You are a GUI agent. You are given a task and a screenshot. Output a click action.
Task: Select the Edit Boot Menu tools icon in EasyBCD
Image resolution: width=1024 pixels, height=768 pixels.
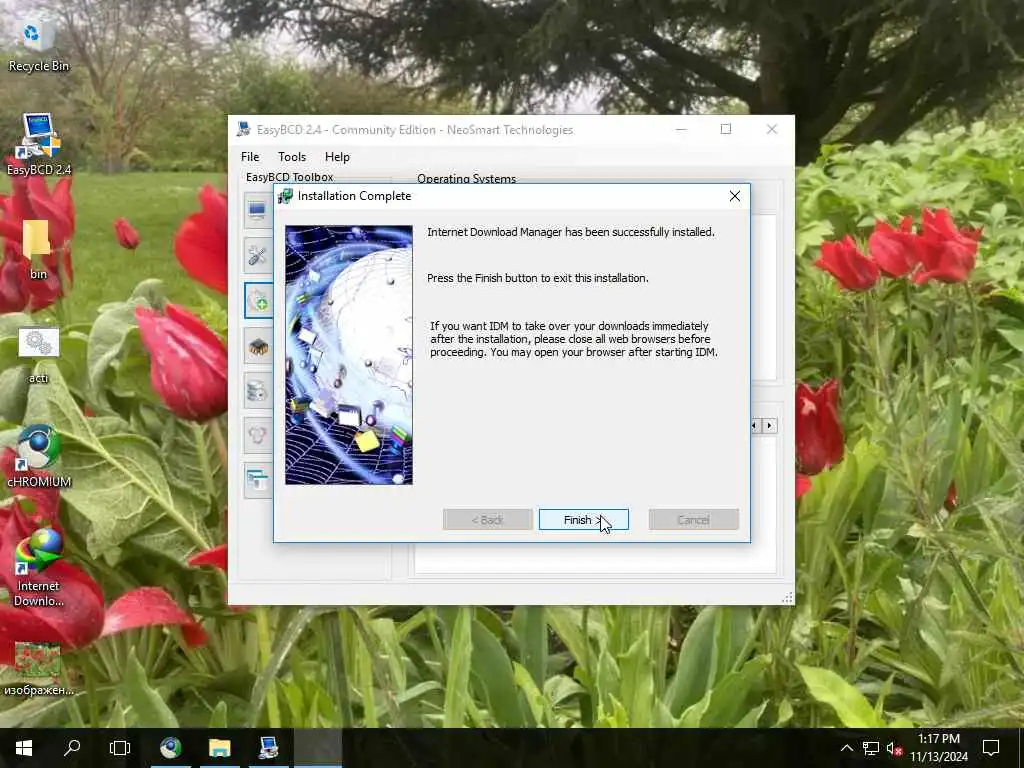click(x=257, y=255)
